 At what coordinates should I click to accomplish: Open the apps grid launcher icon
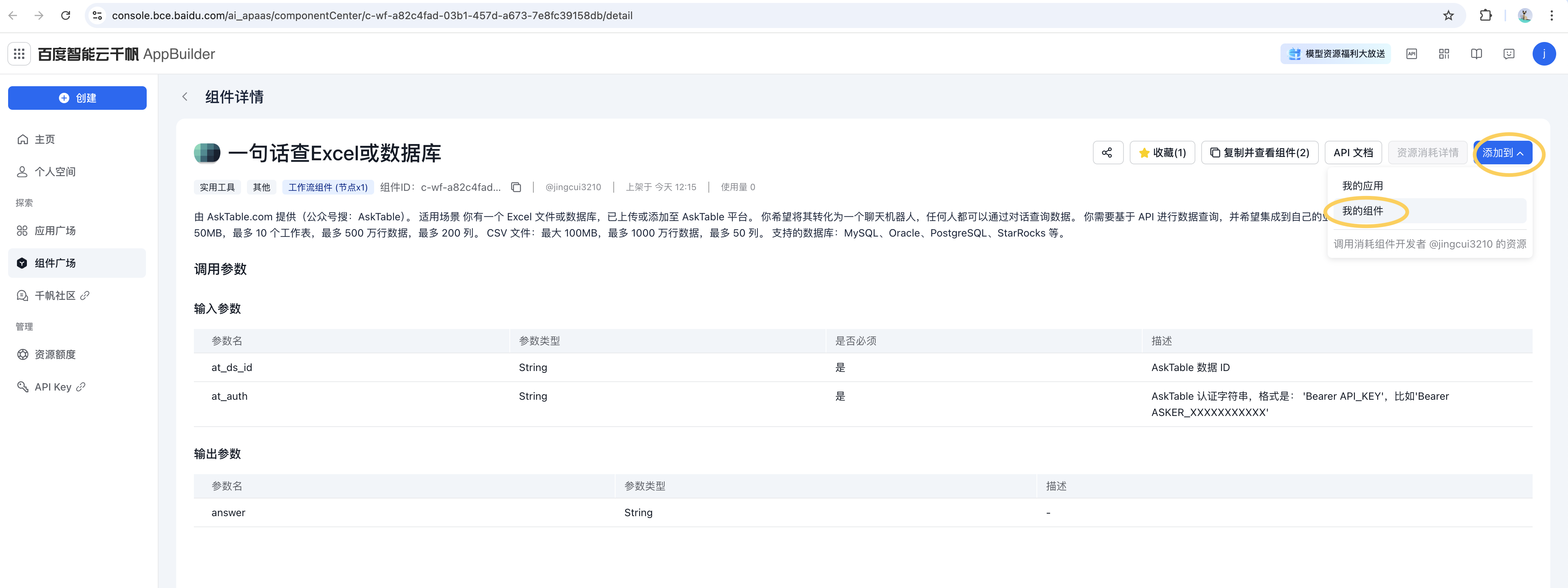(19, 54)
